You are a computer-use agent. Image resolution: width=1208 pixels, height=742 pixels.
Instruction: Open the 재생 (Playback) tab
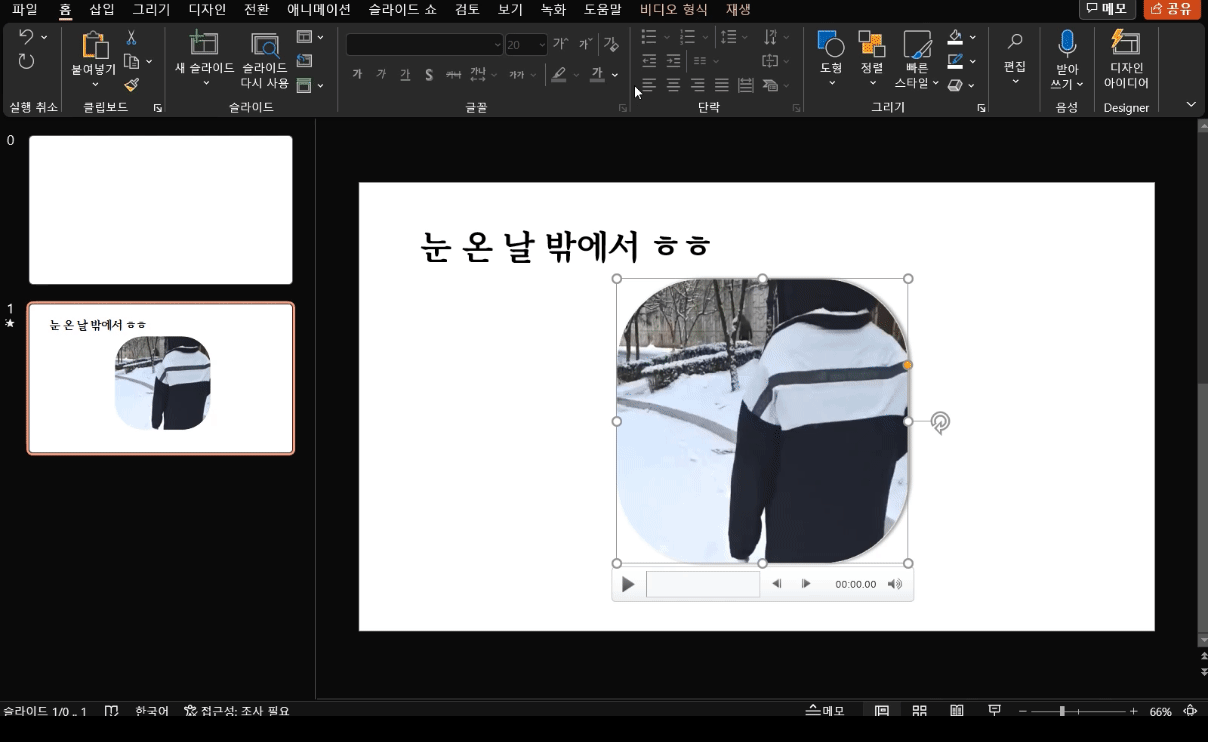tap(738, 9)
